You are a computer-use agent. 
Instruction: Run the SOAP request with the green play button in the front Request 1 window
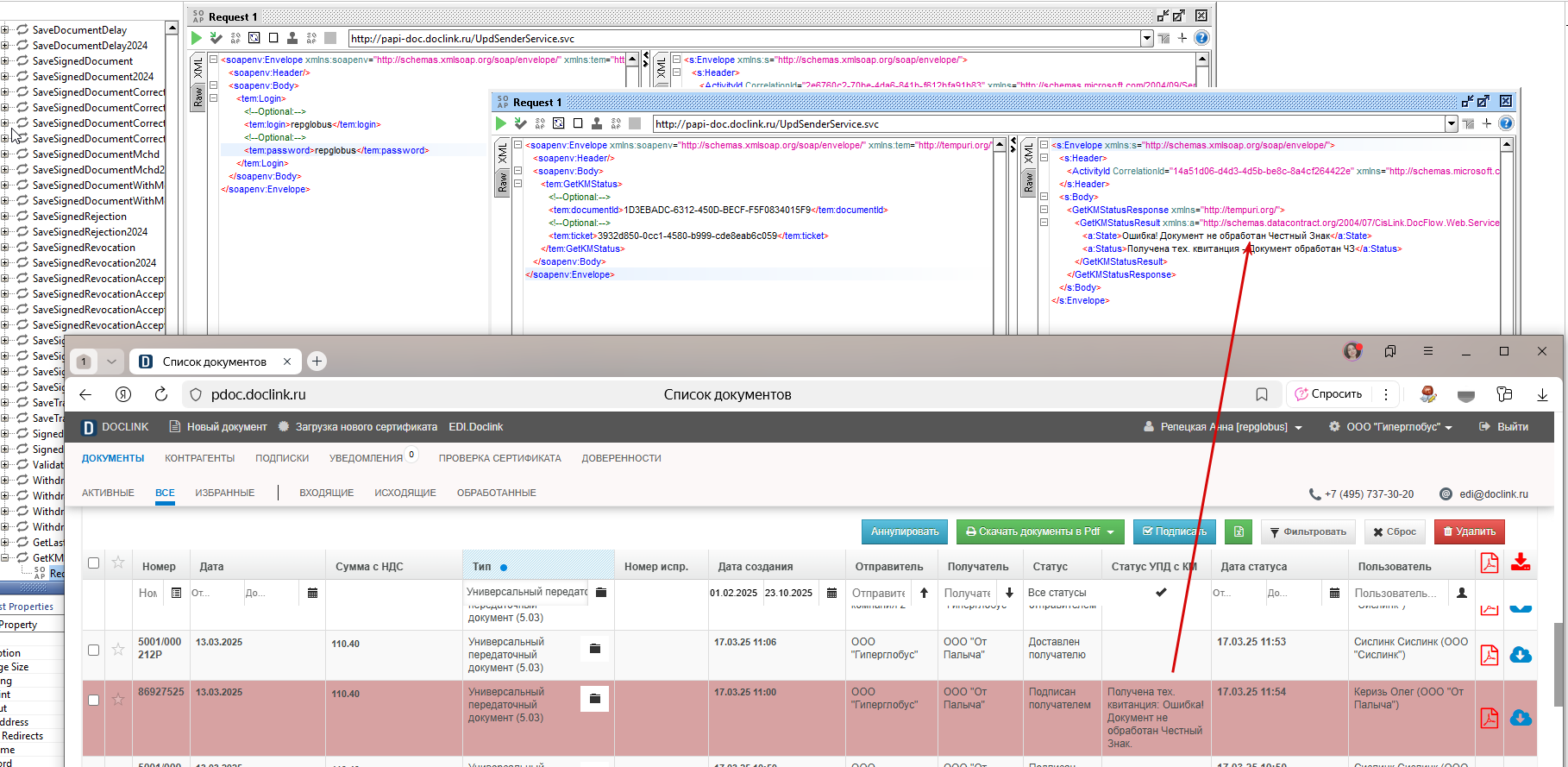(500, 123)
